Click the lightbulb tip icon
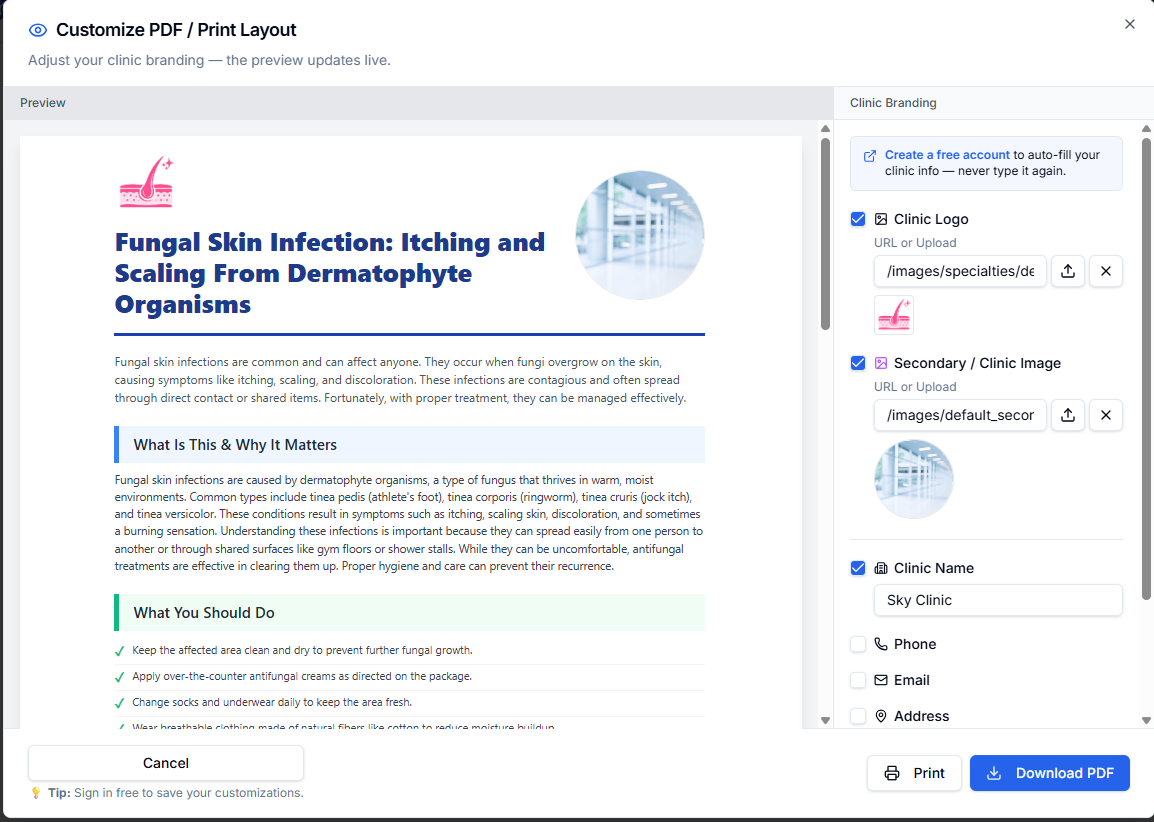Image resolution: width=1154 pixels, height=822 pixels. 35,793
